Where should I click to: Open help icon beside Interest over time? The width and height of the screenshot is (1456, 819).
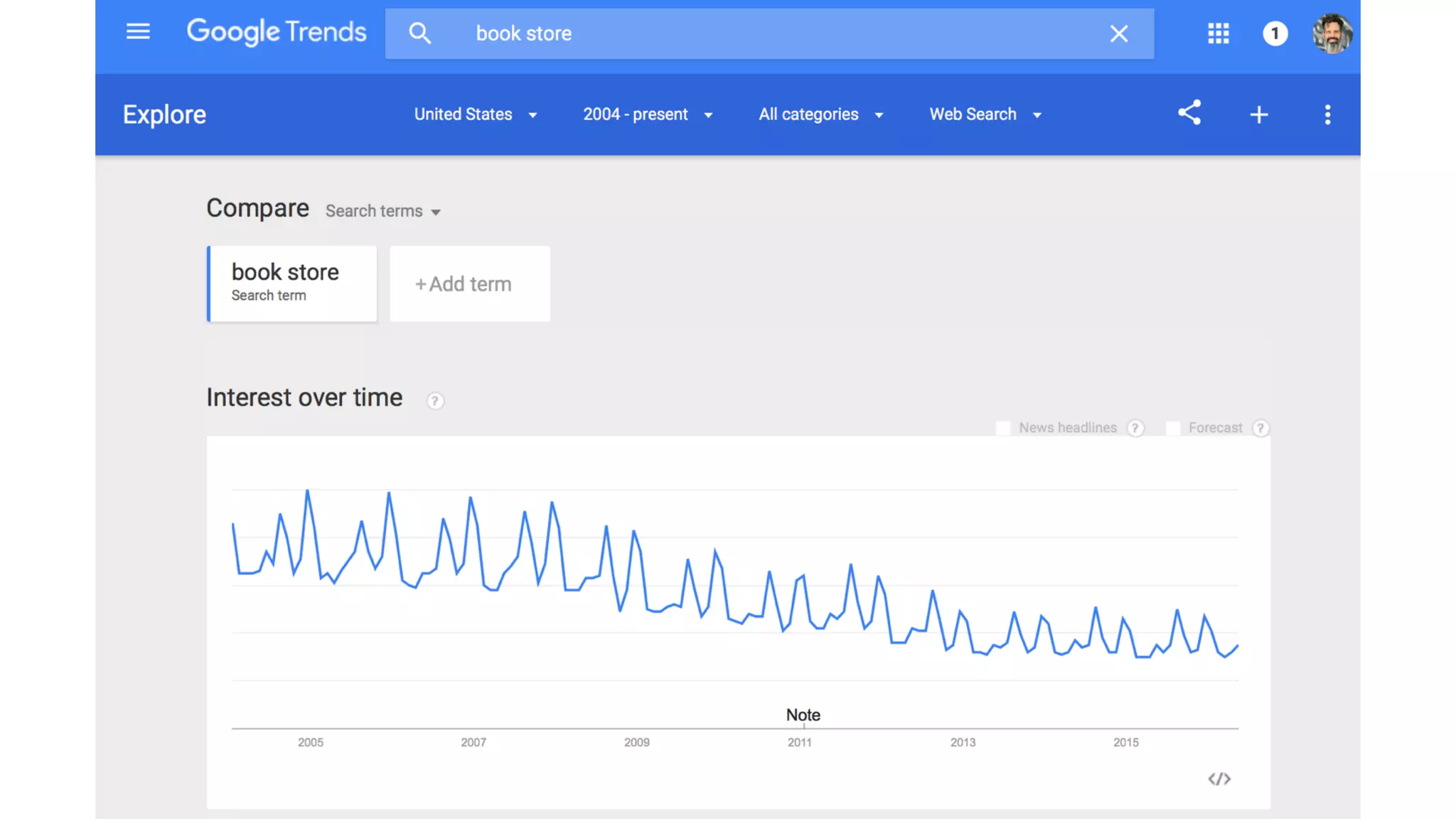click(x=435, y=401)
